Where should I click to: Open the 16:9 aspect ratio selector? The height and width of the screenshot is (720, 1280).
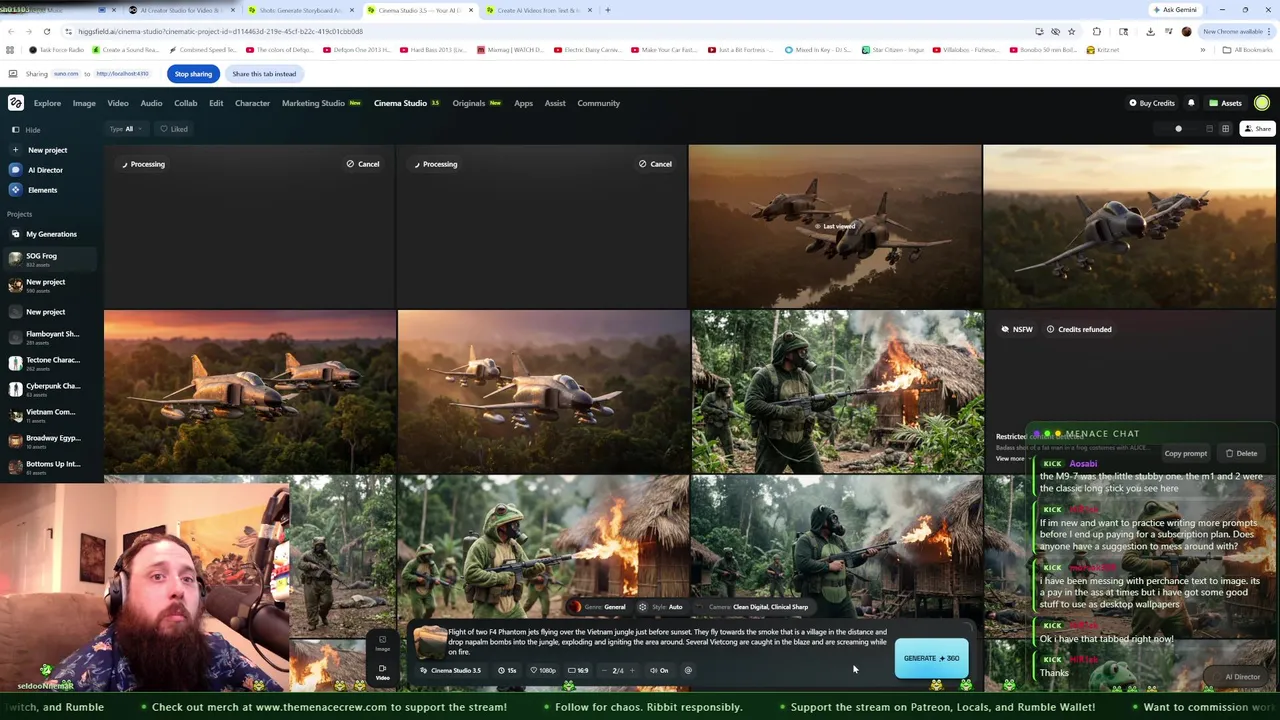point(579,670)
